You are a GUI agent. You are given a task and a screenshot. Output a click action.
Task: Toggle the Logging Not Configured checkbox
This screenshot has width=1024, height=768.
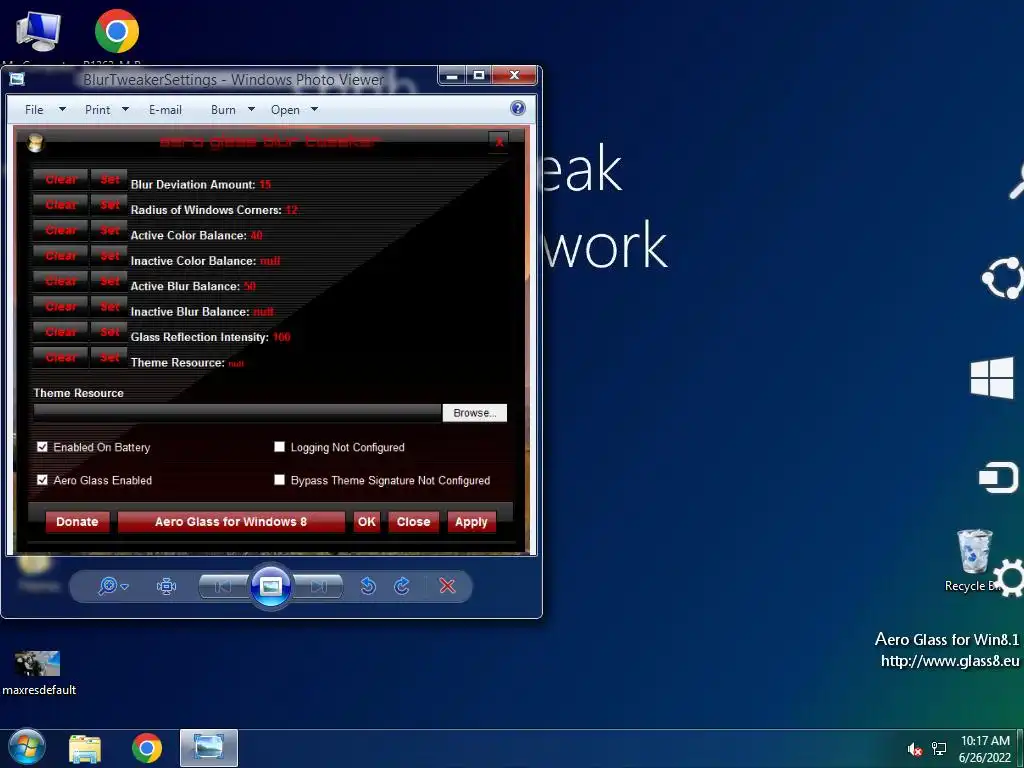click(x=280, y=447)
